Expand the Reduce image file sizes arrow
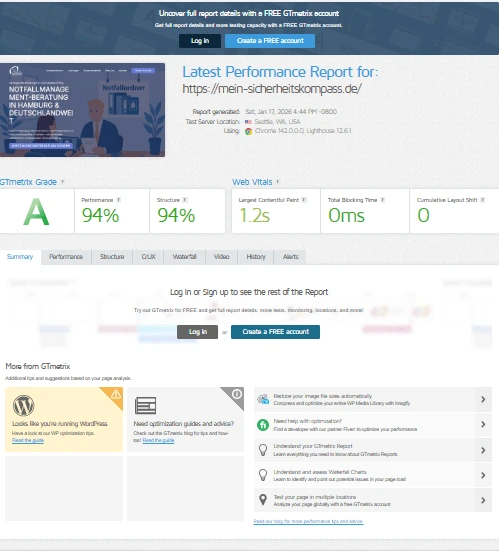Viewport: 499px width, 551px height. click(x=483, y=399)
